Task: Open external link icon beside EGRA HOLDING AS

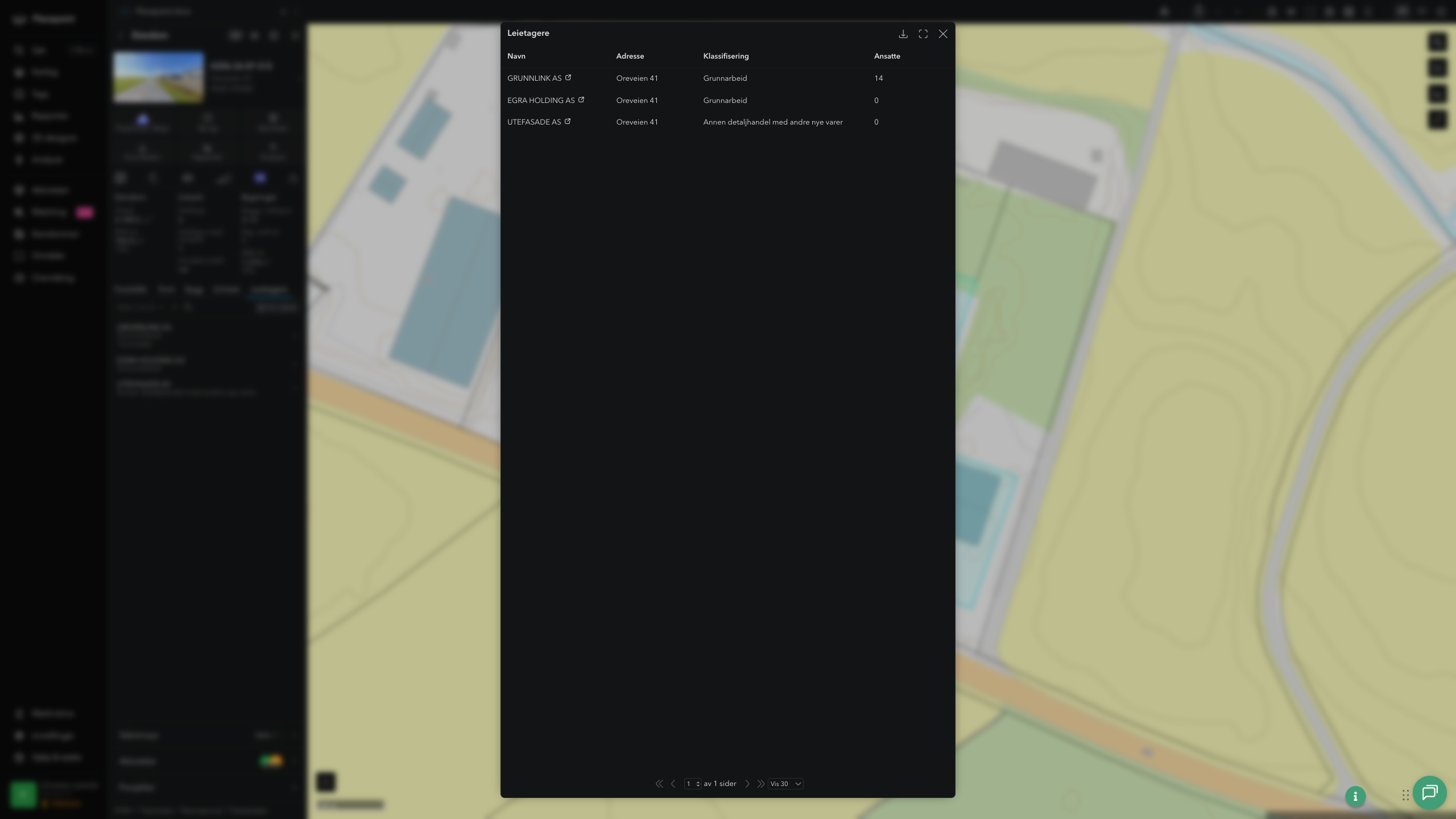Action: [x=581, y=100]
